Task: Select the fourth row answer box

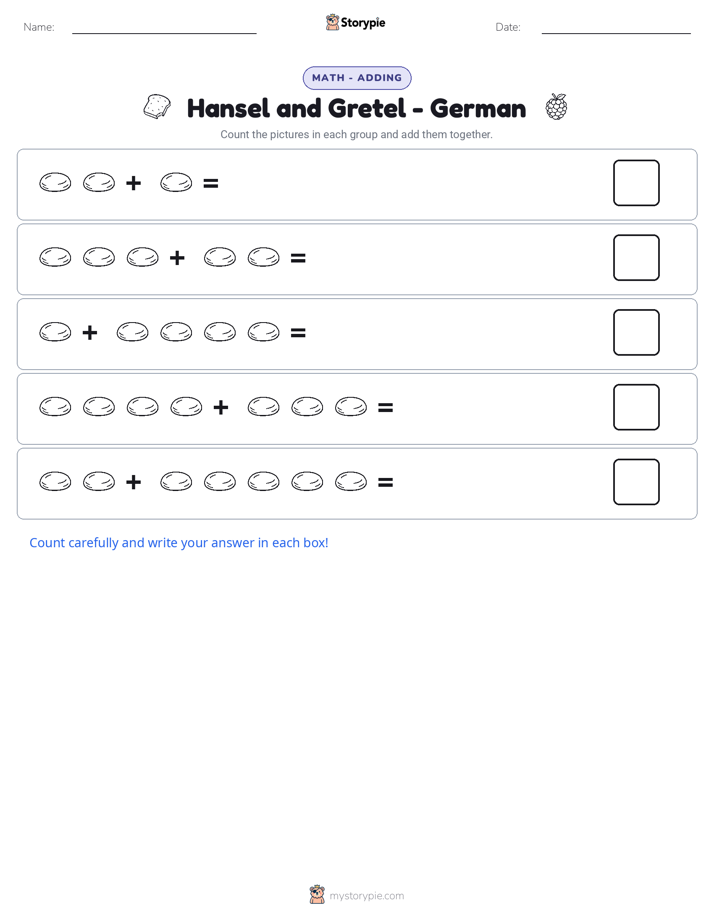Action: pyautogui.click(x=636, y=407)
